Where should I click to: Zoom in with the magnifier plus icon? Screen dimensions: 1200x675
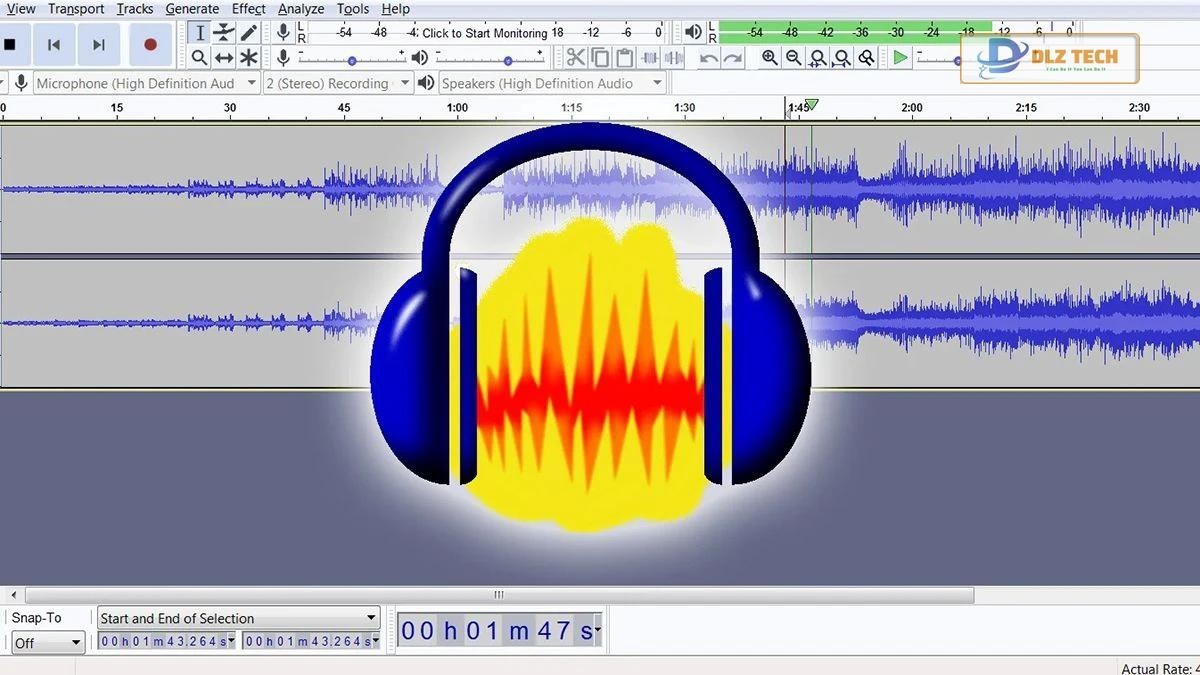pos(769,58)
